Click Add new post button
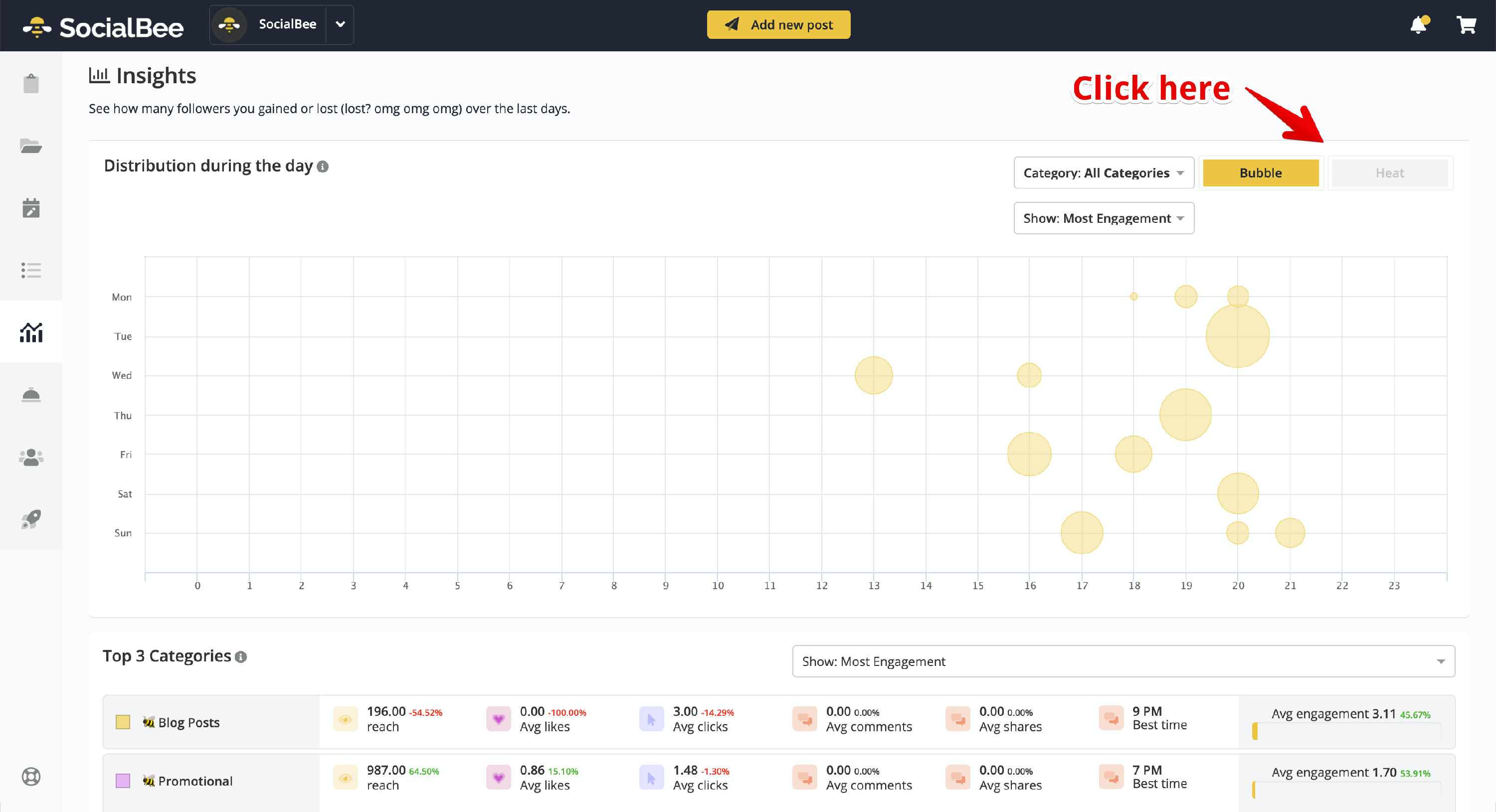 (778, 24)
